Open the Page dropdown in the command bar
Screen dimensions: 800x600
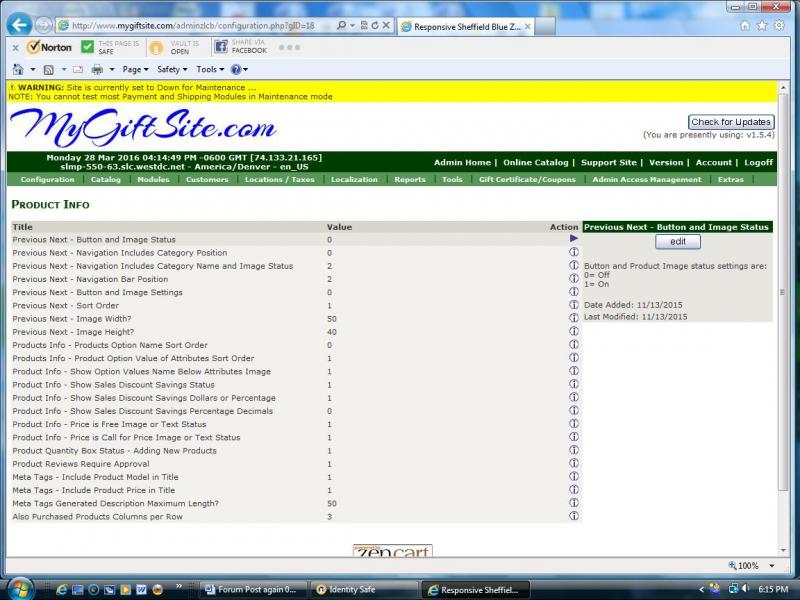click(135, 69)
